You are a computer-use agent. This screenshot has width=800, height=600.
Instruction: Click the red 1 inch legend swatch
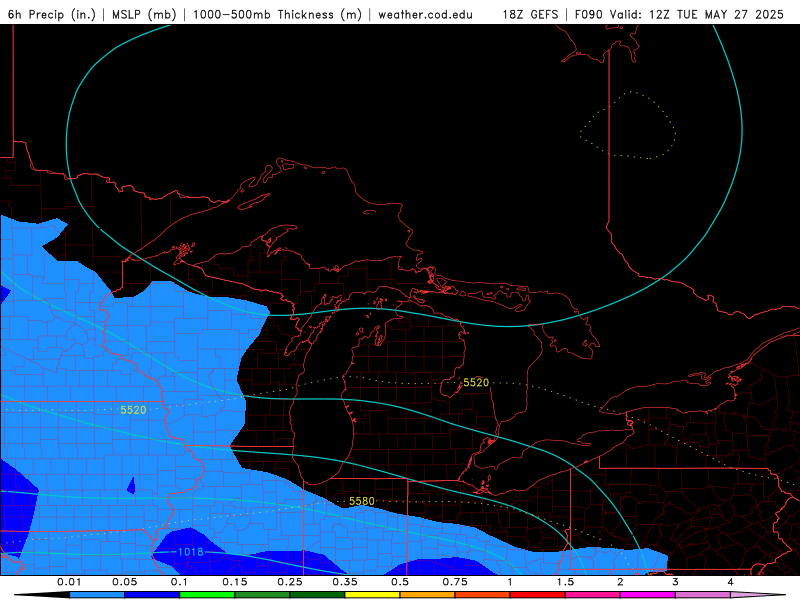click(538, 595)
